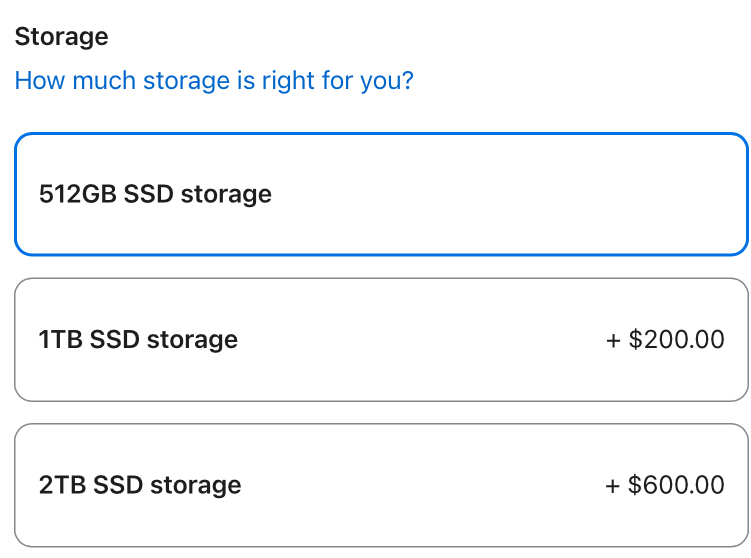Click the "1TB SSD storage" label text
751x558 pixels.
[138, 340]
